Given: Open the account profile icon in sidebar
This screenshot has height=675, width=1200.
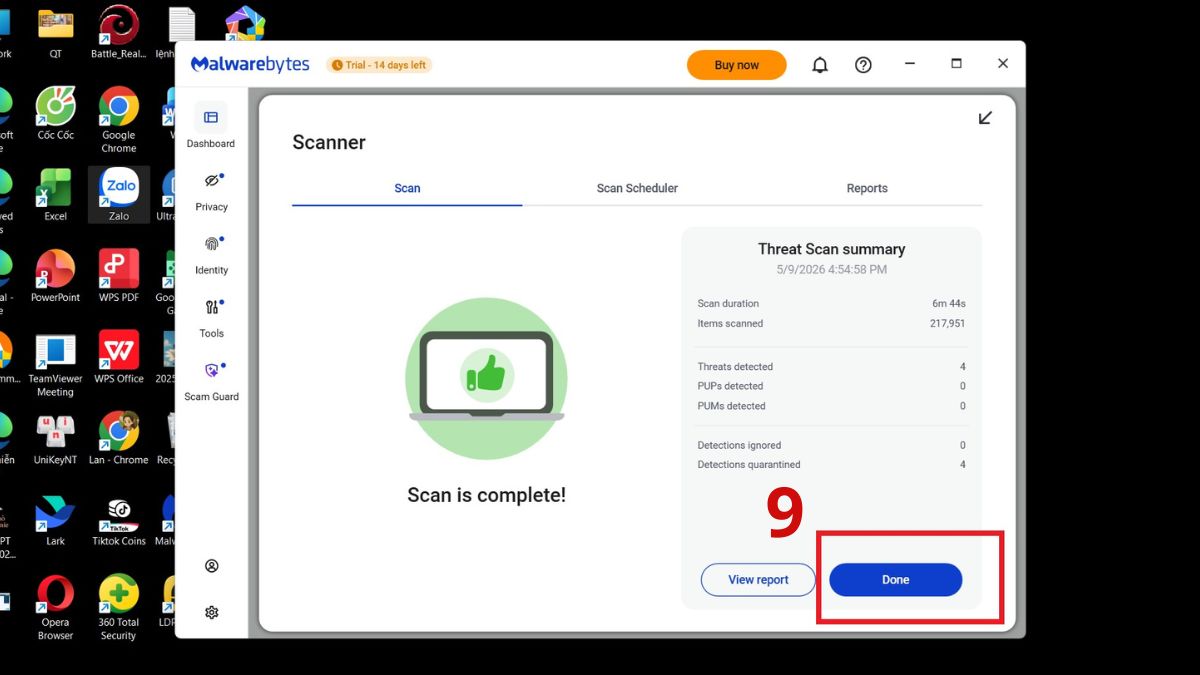Looking at the screenshot, I should click(x=211, y=566).
